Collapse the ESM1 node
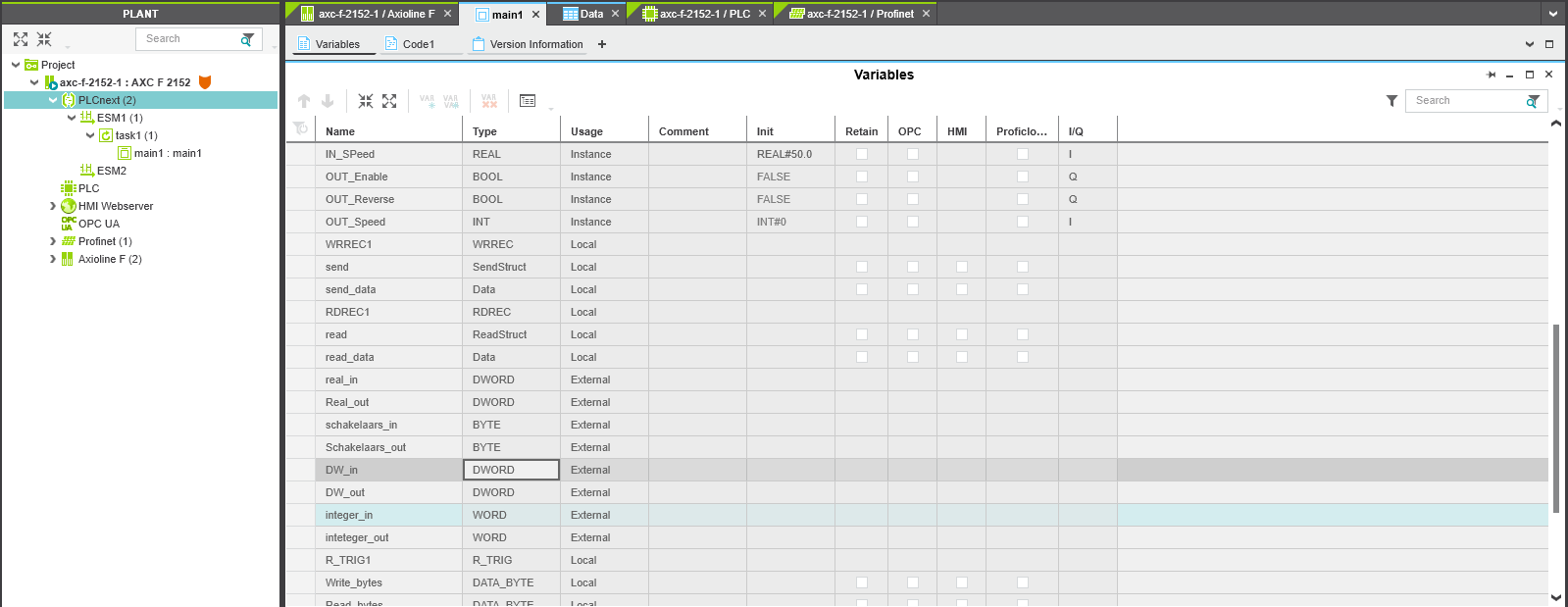The height and width of the screenshot is (607, 1568). [72, 118]
